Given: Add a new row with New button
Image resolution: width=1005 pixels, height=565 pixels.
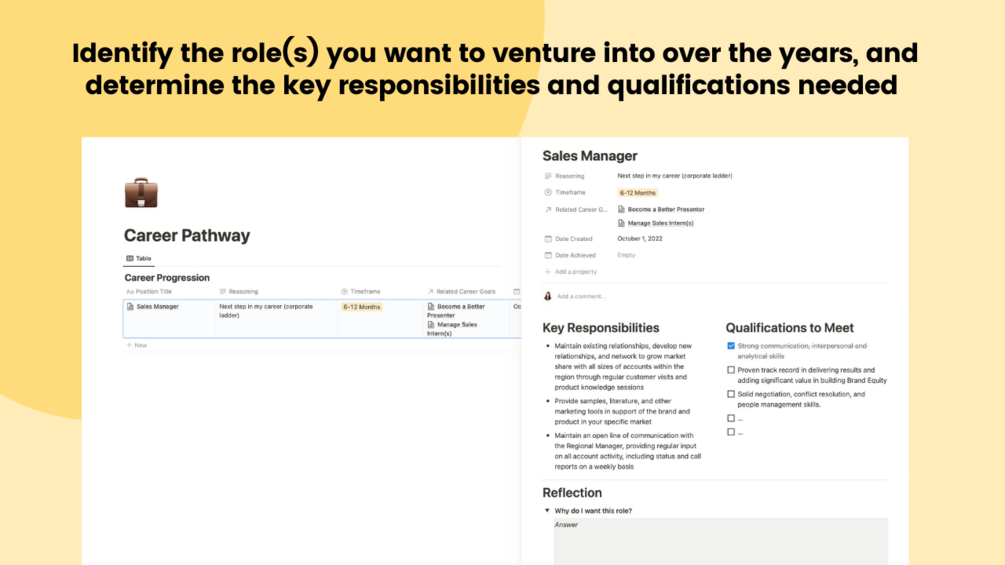Looking at the screenshot, I should pos(136,345).
